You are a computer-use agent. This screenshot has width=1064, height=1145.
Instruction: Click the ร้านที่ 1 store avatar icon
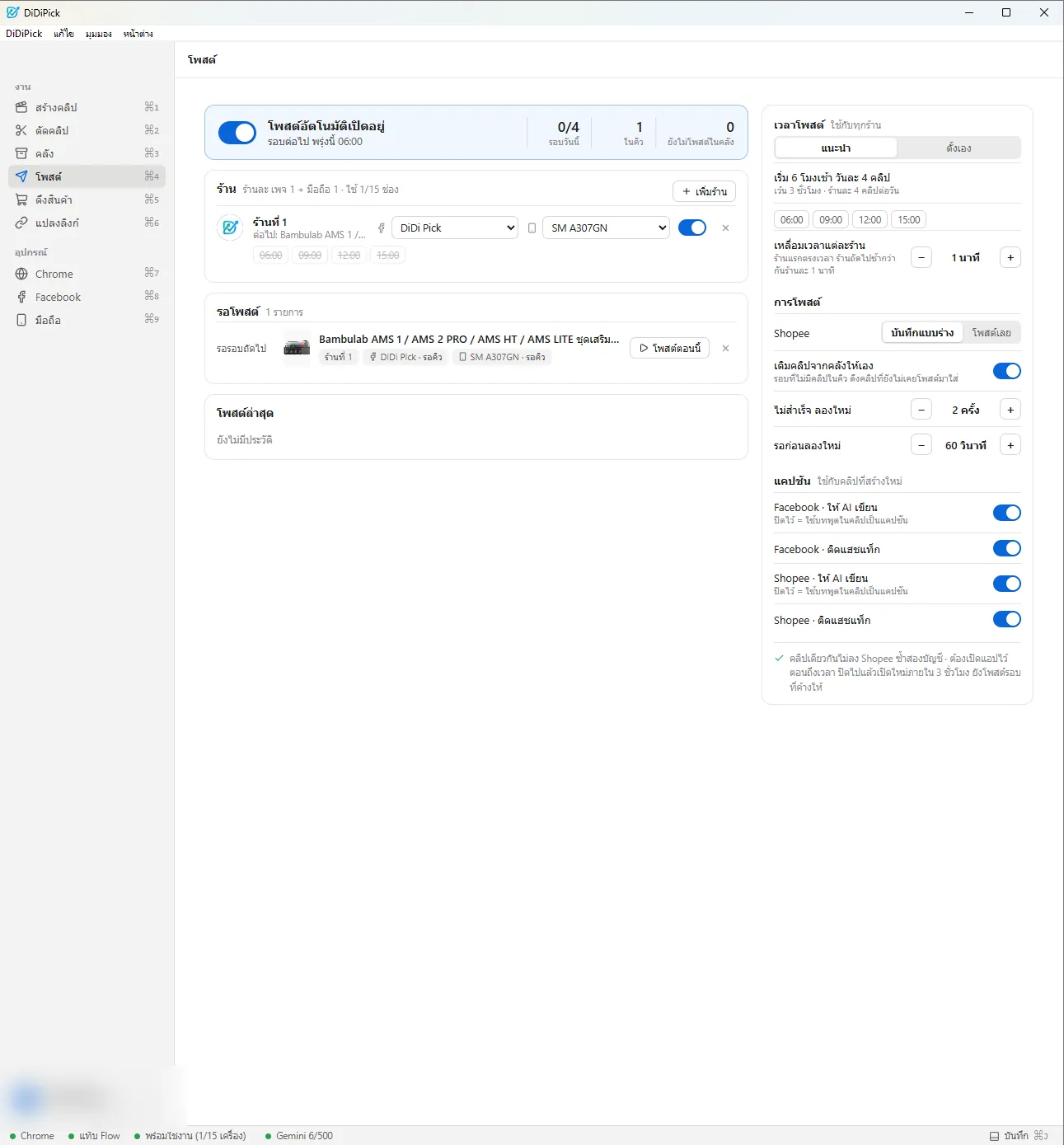coord(230,228)
